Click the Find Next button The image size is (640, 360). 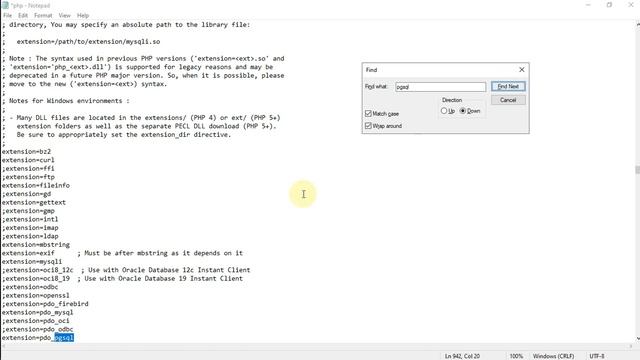[x=508, y=87]
